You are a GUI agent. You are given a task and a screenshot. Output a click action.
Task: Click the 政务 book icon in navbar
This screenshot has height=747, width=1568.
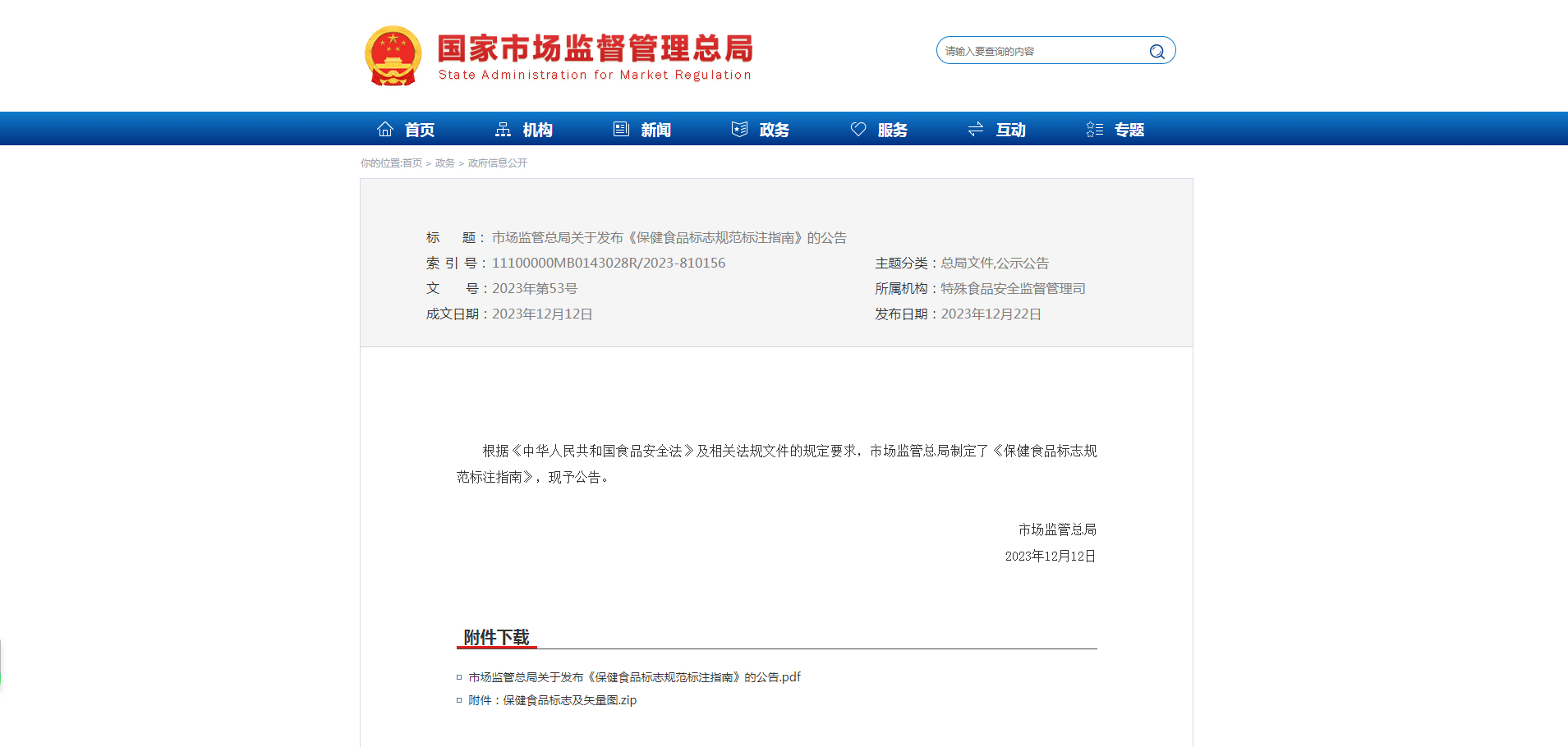click(x=738, y=128)
